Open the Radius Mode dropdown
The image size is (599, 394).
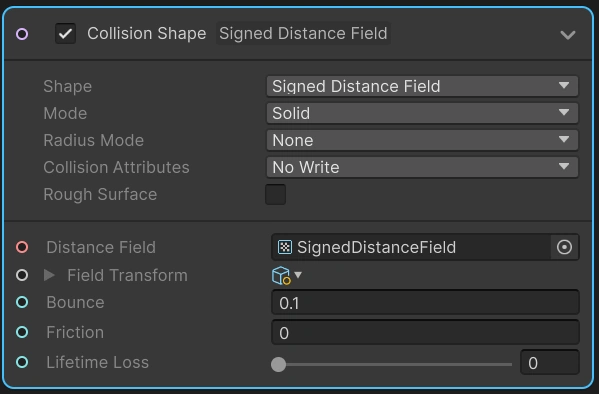(422, 140)
